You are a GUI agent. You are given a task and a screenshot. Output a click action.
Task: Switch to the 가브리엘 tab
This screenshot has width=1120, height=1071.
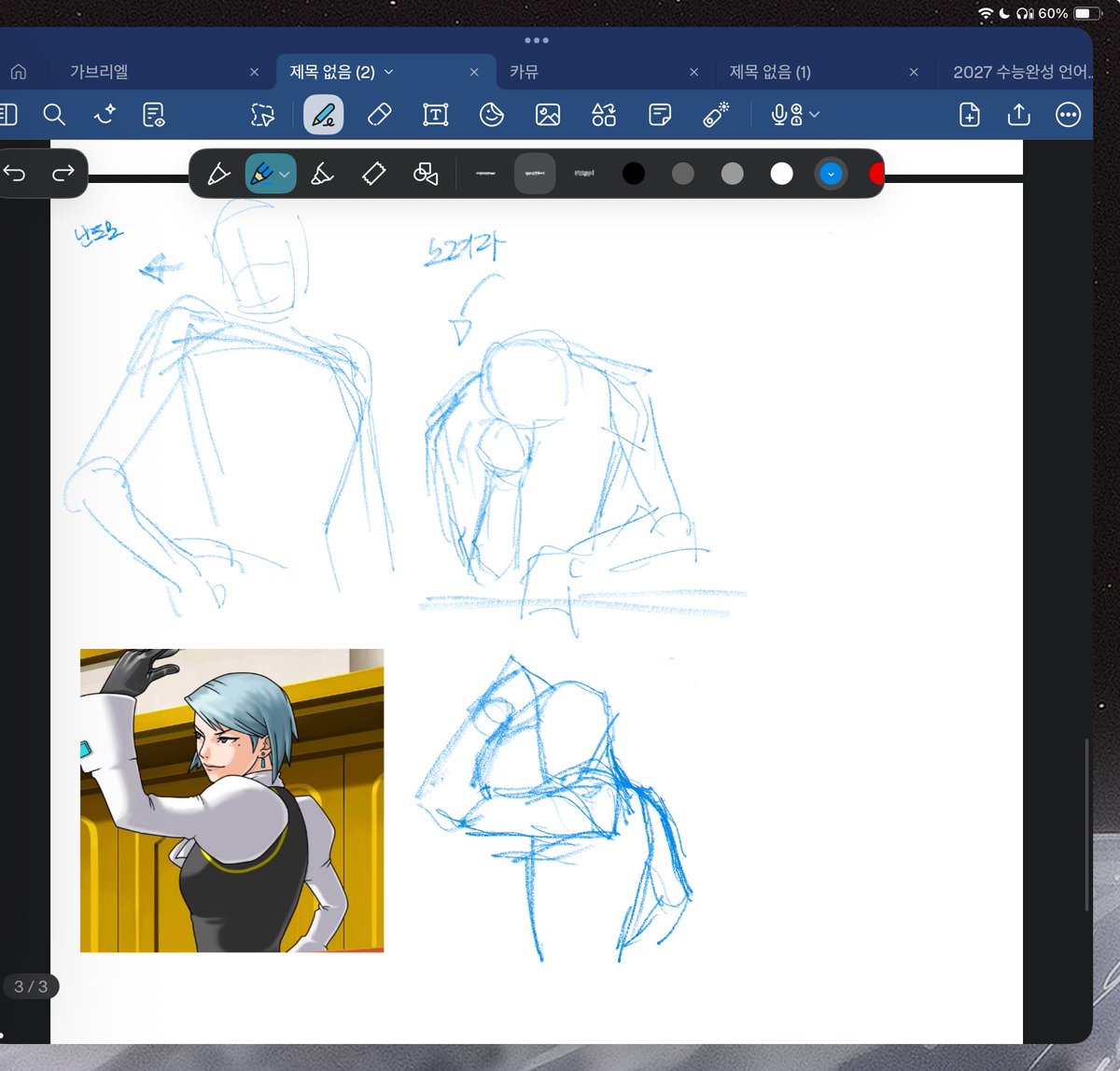(x=99, y=72)
